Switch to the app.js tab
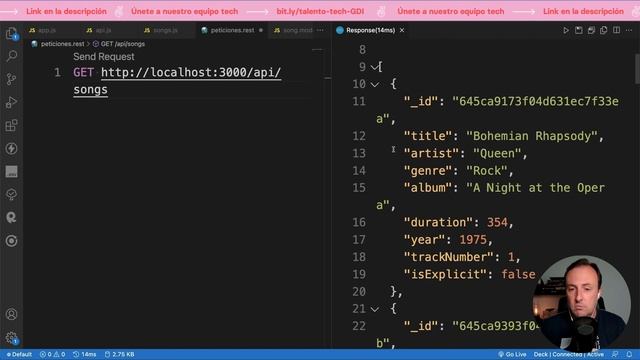The height and width of the screenshot is (360, 640). 42,30
